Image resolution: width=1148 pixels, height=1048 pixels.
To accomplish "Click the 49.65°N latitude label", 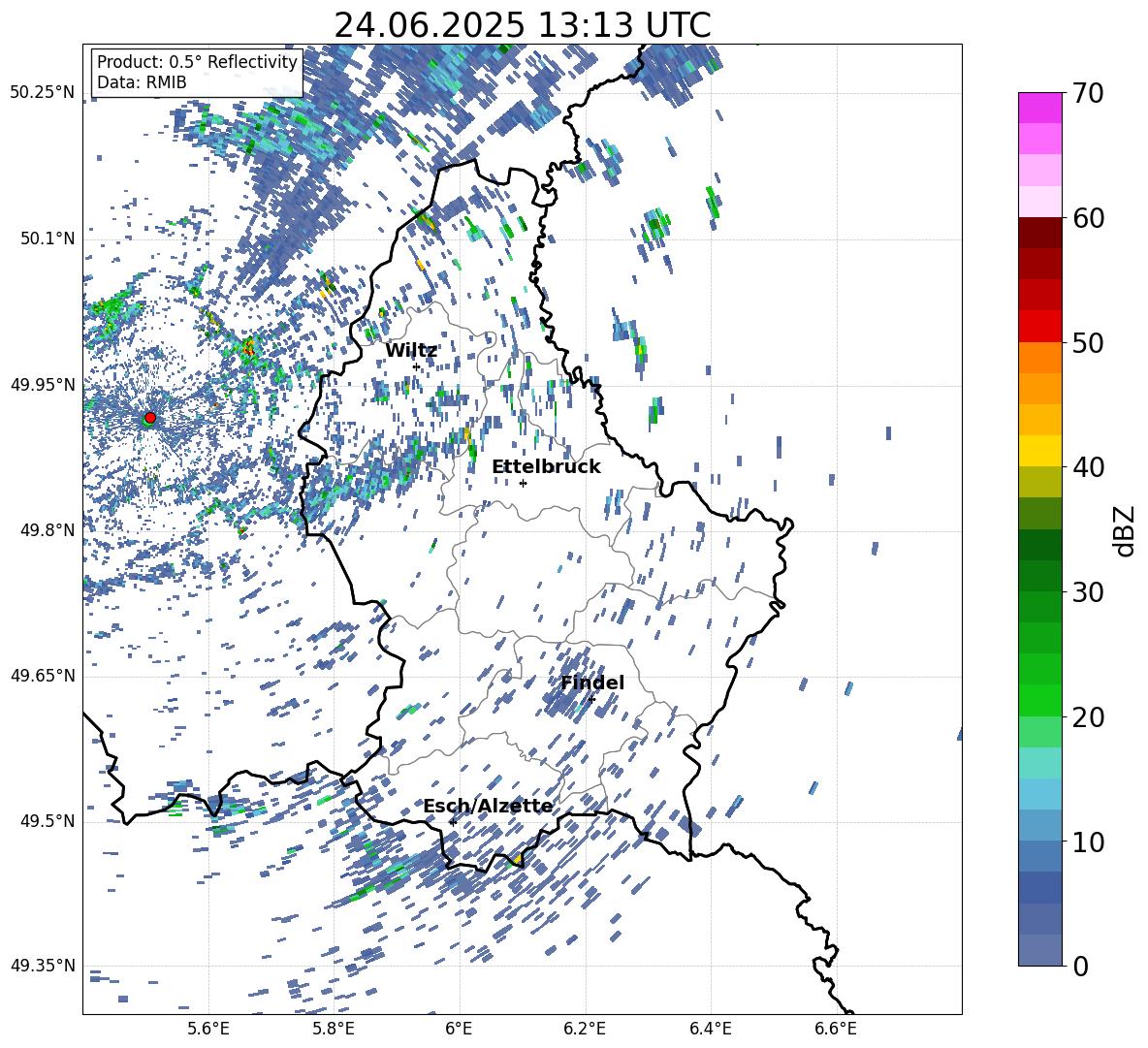I will point(43,676).
